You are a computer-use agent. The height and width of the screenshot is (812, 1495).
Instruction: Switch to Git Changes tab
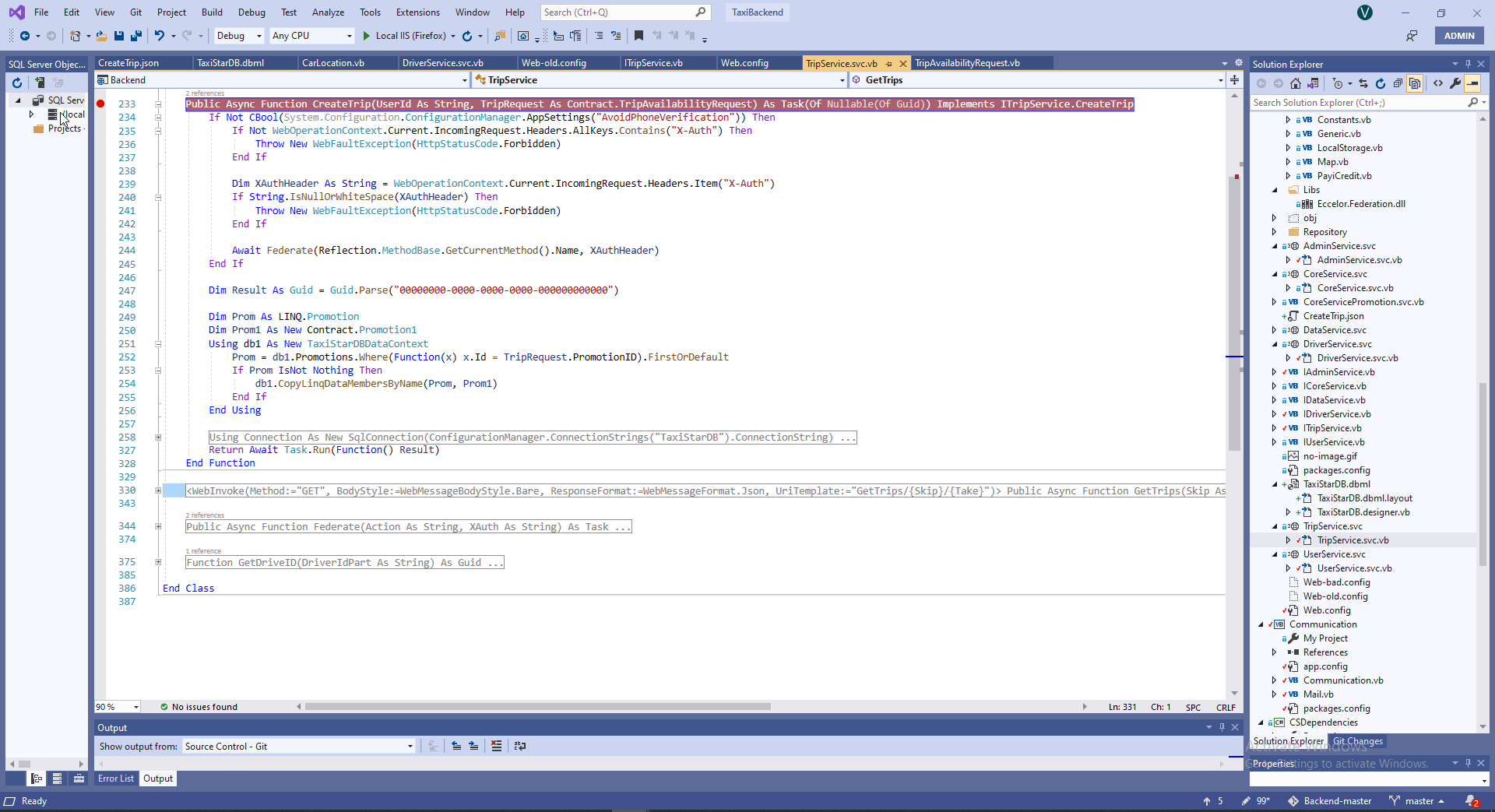[1358, 741]
